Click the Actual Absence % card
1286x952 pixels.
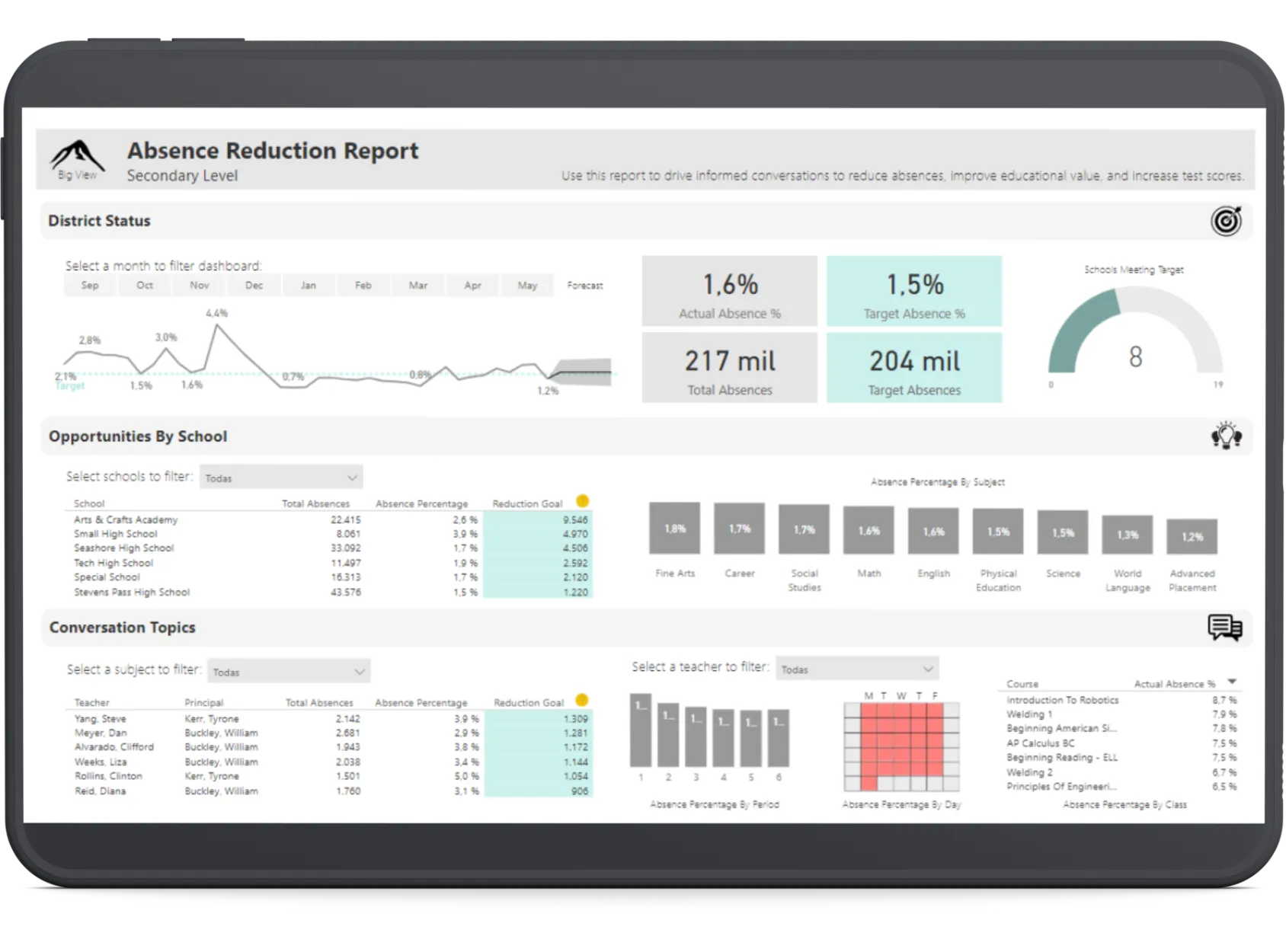(730, 292)
